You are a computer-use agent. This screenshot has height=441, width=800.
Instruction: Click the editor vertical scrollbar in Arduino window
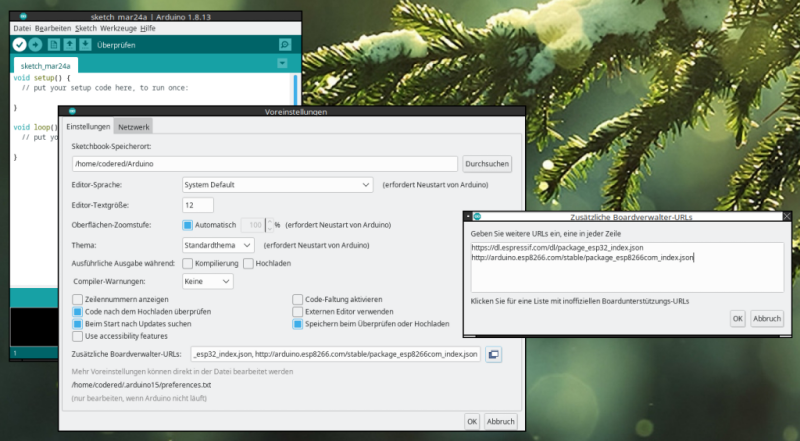coord(295,89)
